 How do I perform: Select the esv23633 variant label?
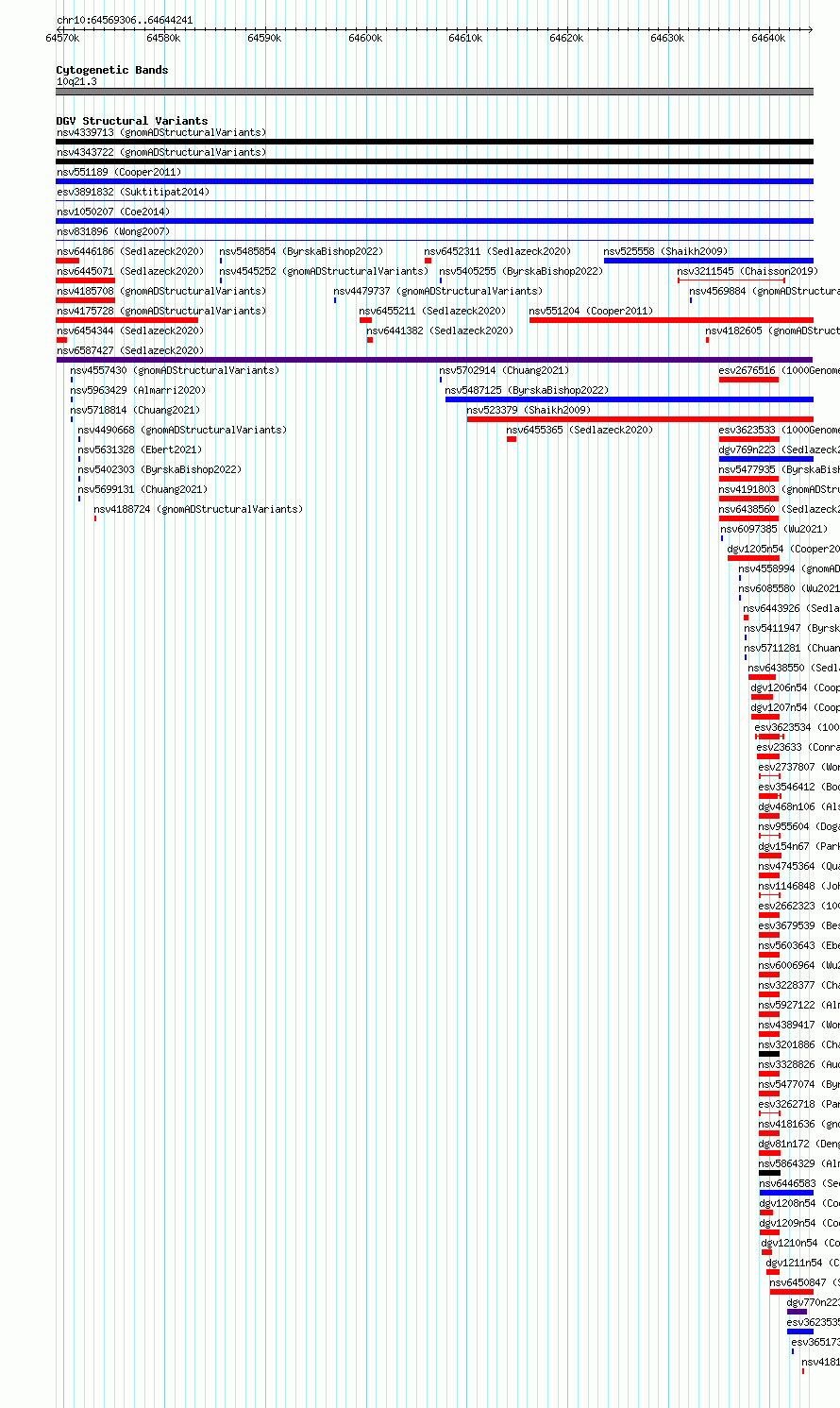click(798, 747)
